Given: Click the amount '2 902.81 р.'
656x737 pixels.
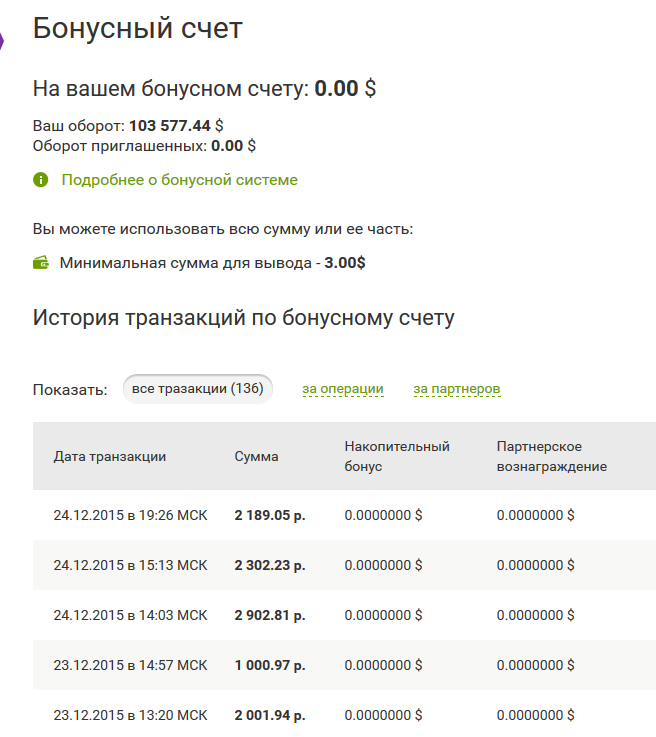Looking at the screenshot, I should click(x=270, y=615).
